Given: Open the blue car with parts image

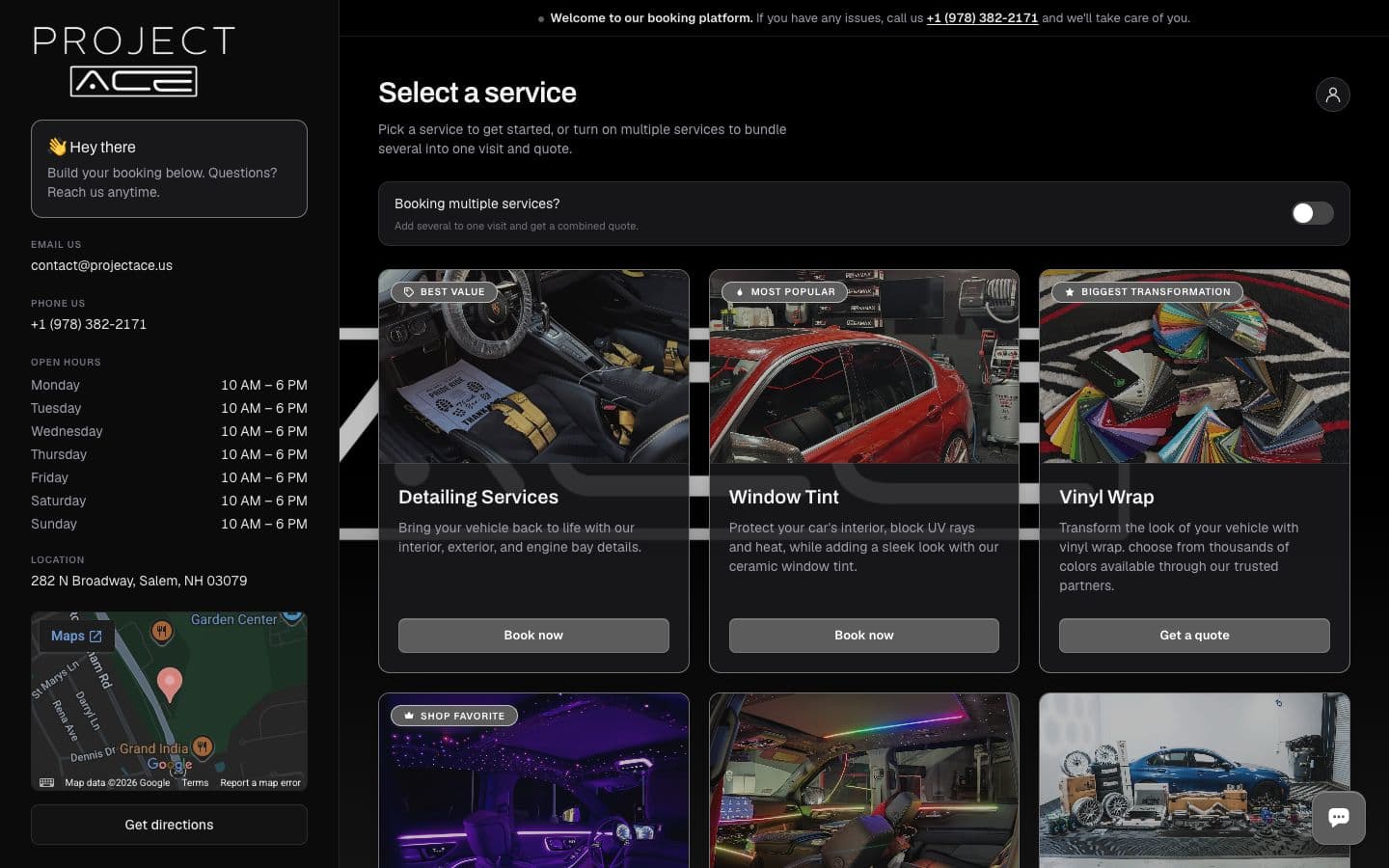Looking at the screenshot, I should (x=1194, y=781).
